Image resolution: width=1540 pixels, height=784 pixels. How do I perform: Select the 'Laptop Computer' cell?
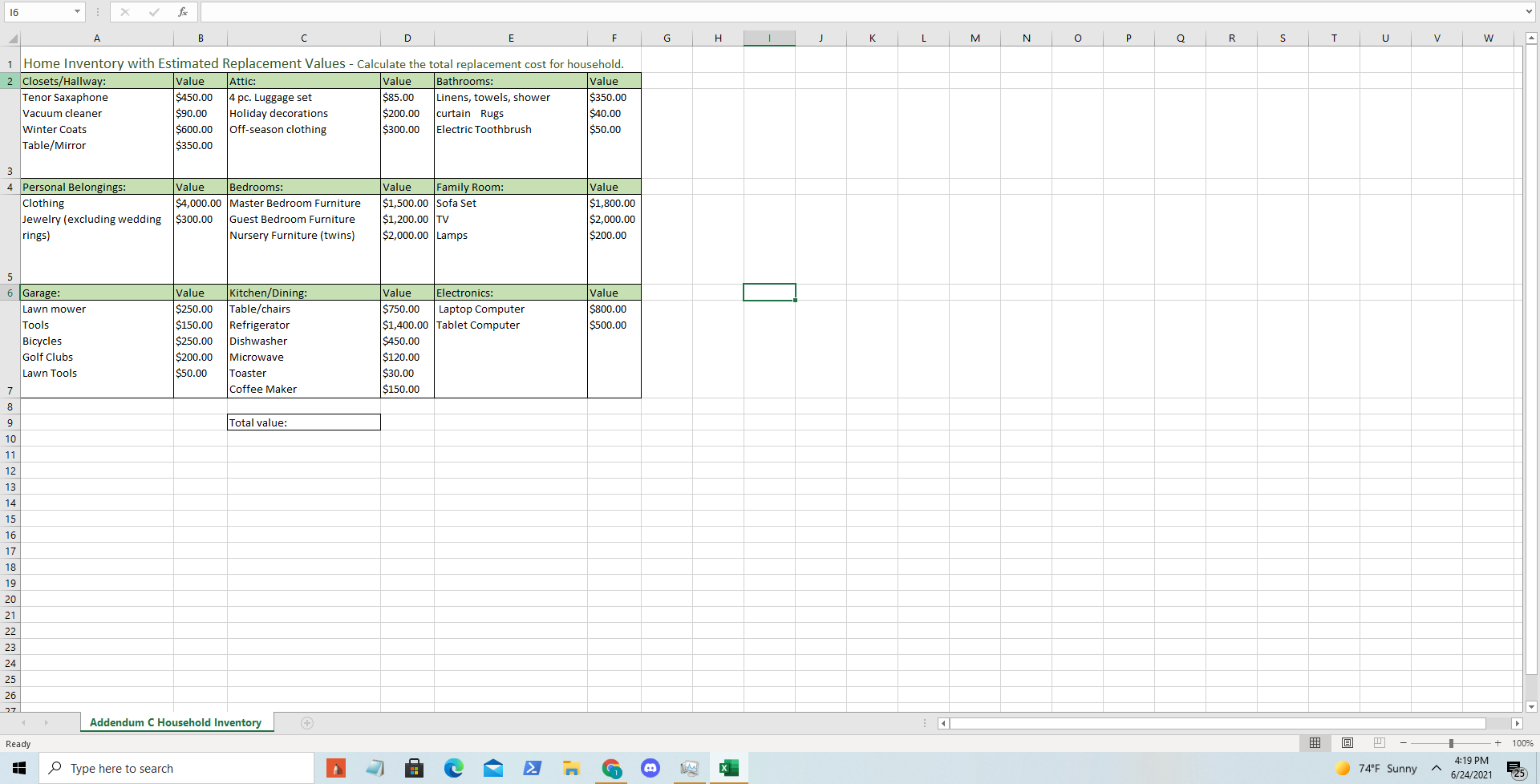[481, 309]
